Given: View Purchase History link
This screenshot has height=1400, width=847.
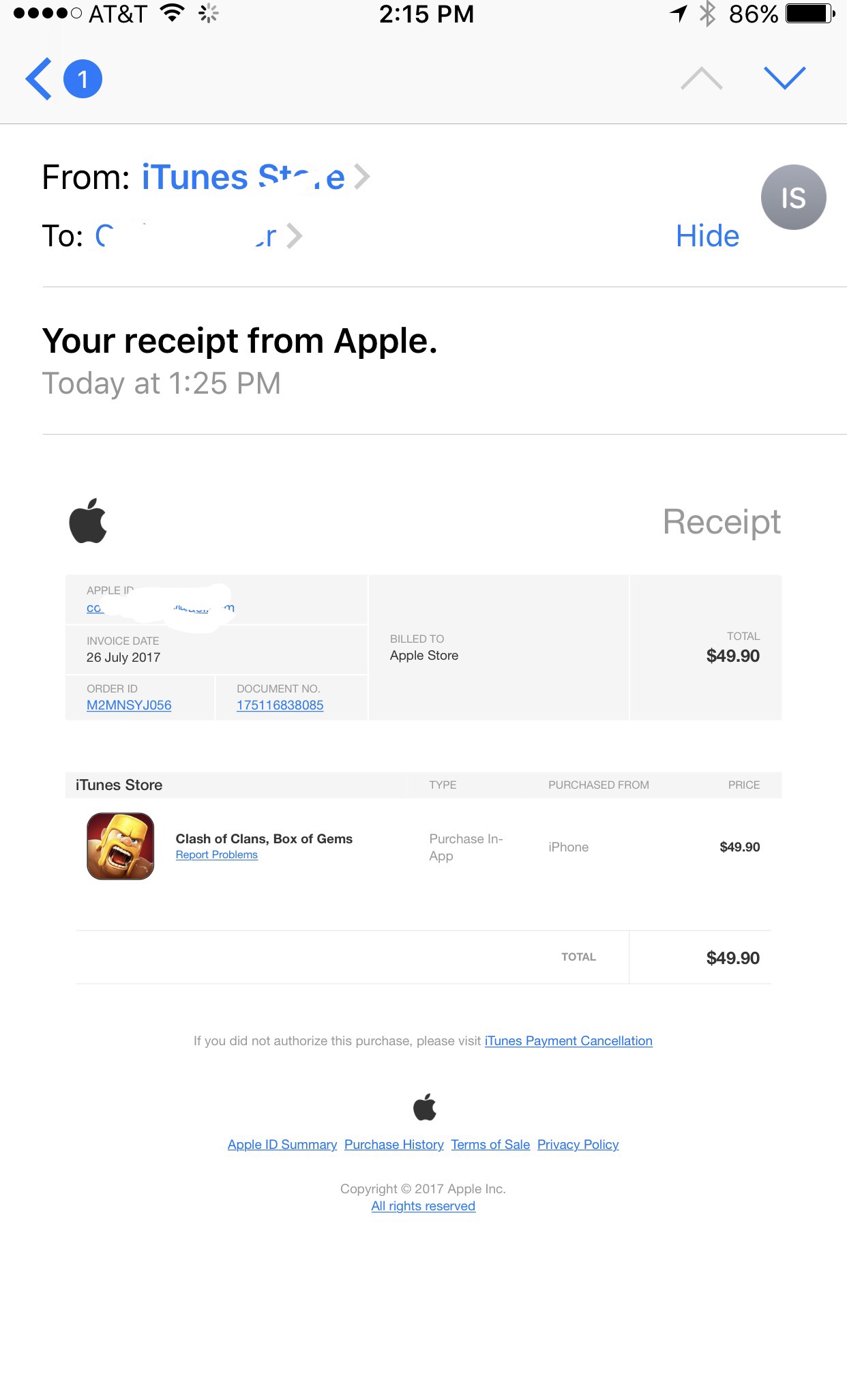Looking at the screenshot, I should [x=393, y=1144].
